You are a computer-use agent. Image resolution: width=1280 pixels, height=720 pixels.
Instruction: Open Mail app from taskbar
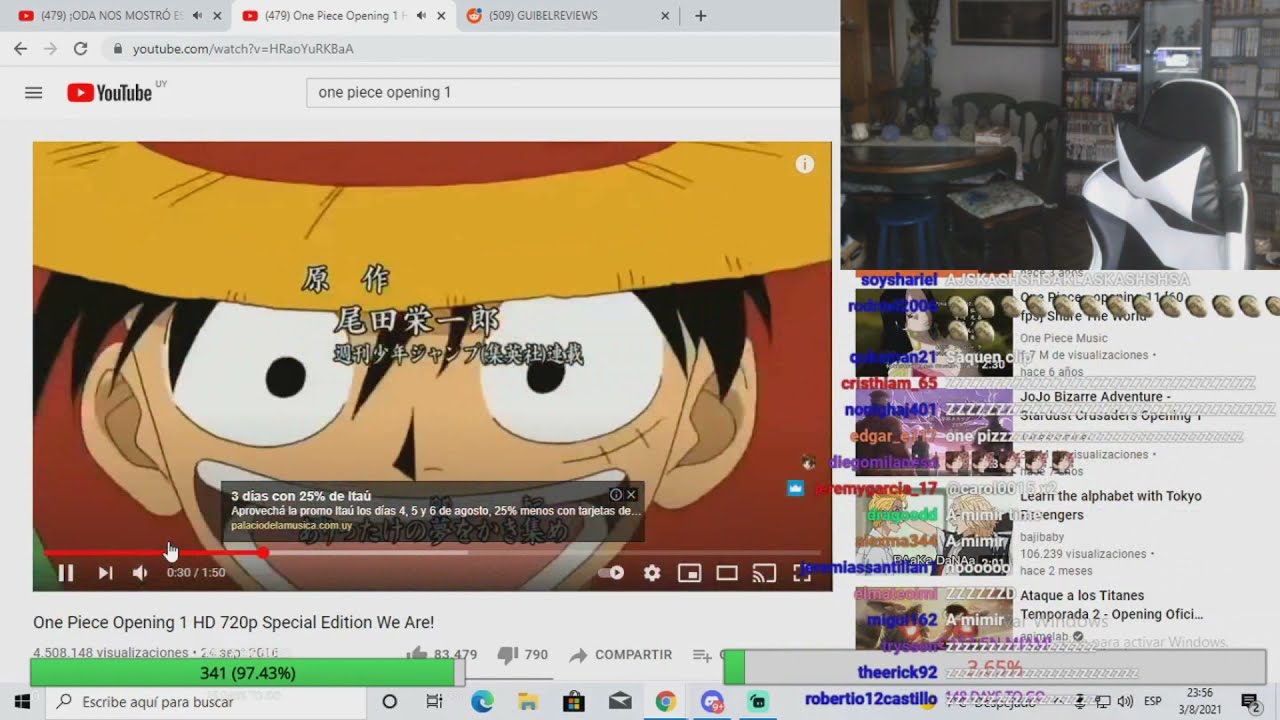click(x=620, y=702)
